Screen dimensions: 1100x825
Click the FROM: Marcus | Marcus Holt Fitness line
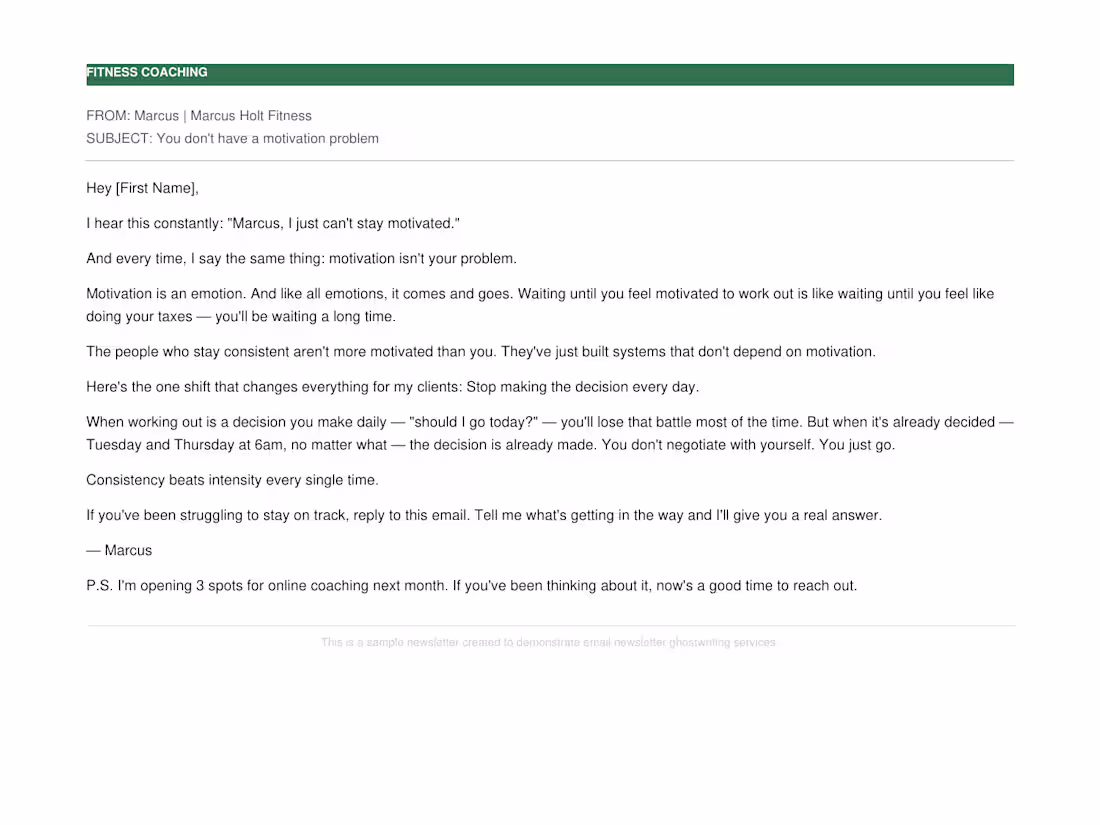click(199, 116)
